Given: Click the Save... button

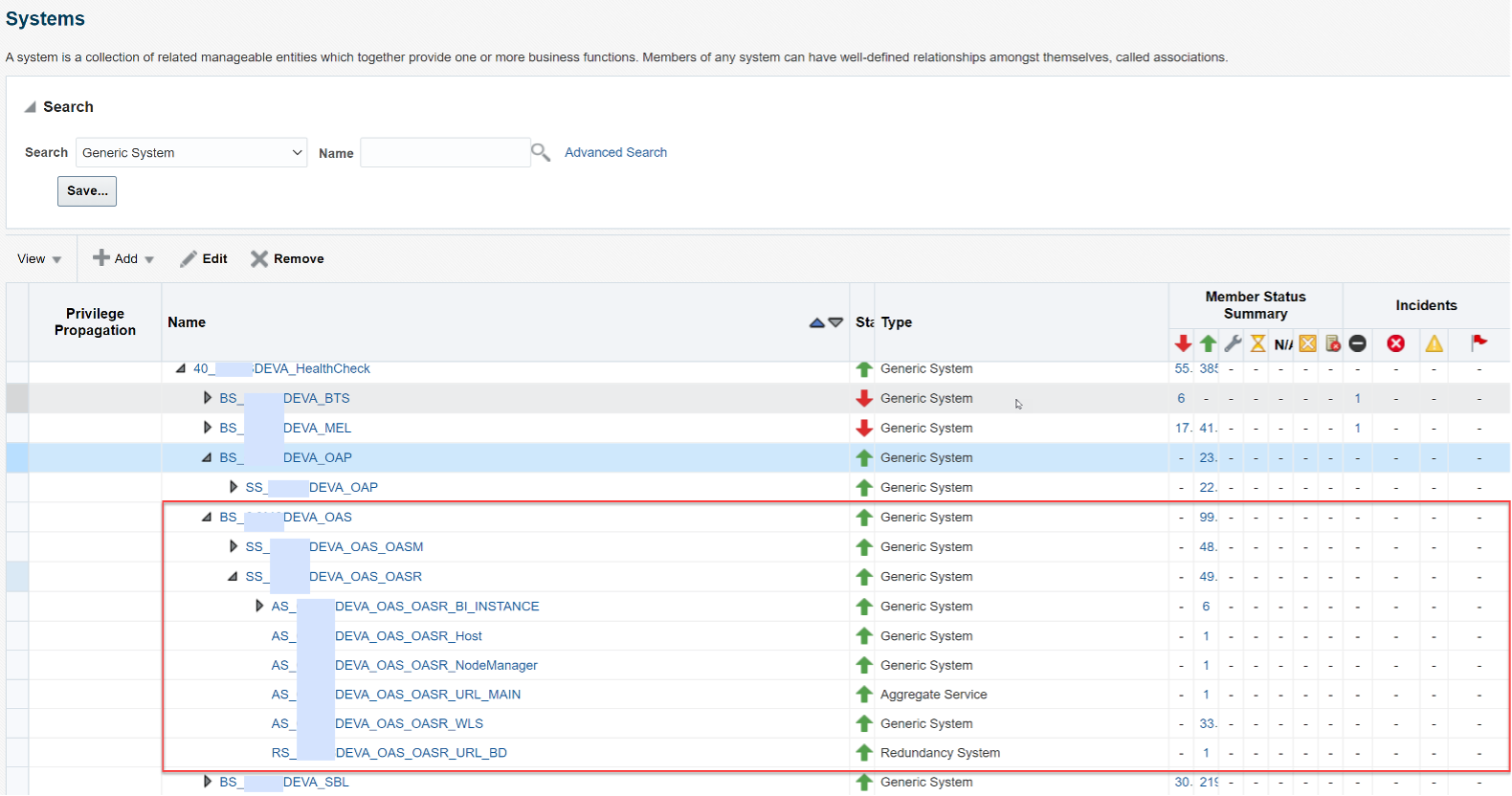Looking at the screenshot, I should 87,191.
